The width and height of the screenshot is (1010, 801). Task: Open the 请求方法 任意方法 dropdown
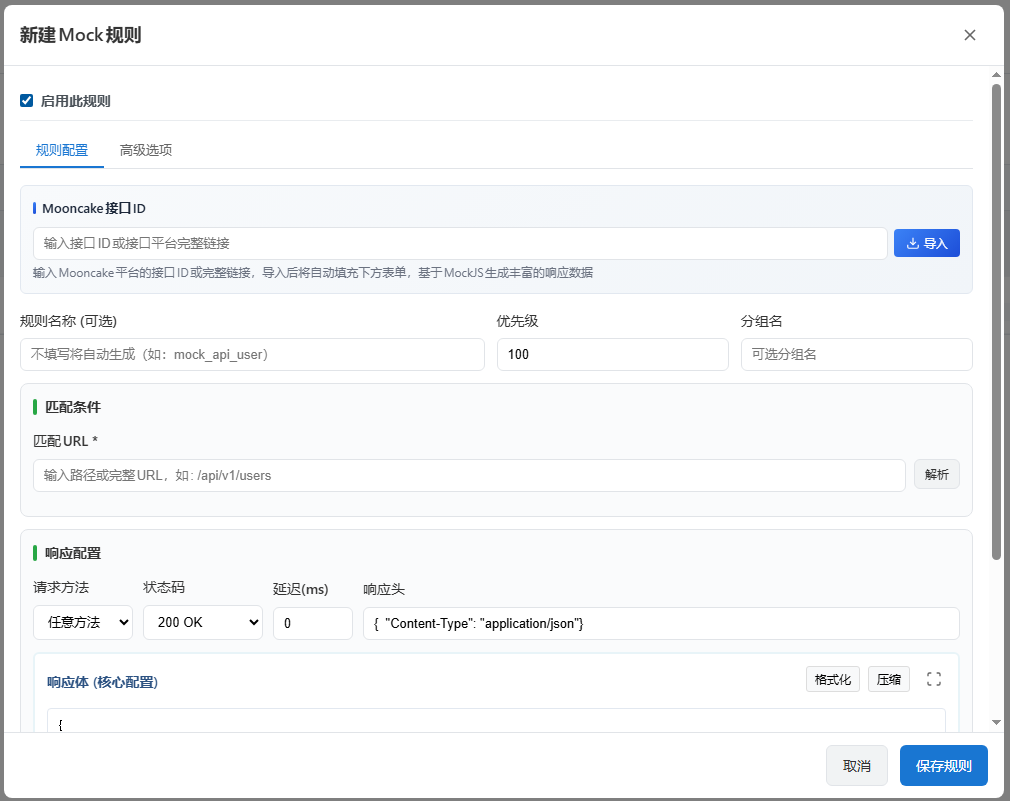click(83, 622)
